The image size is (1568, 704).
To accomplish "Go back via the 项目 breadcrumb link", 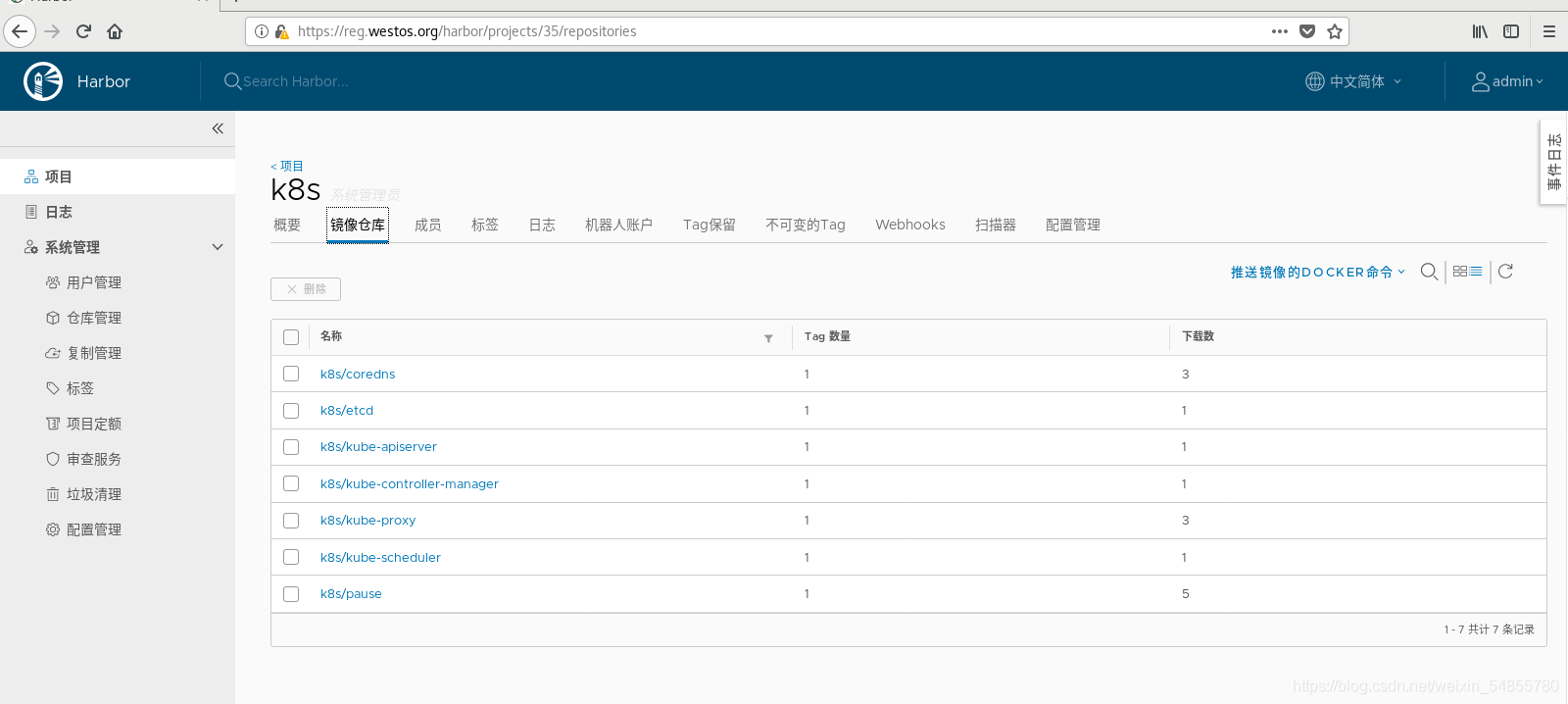I will [x=287, y=166].
